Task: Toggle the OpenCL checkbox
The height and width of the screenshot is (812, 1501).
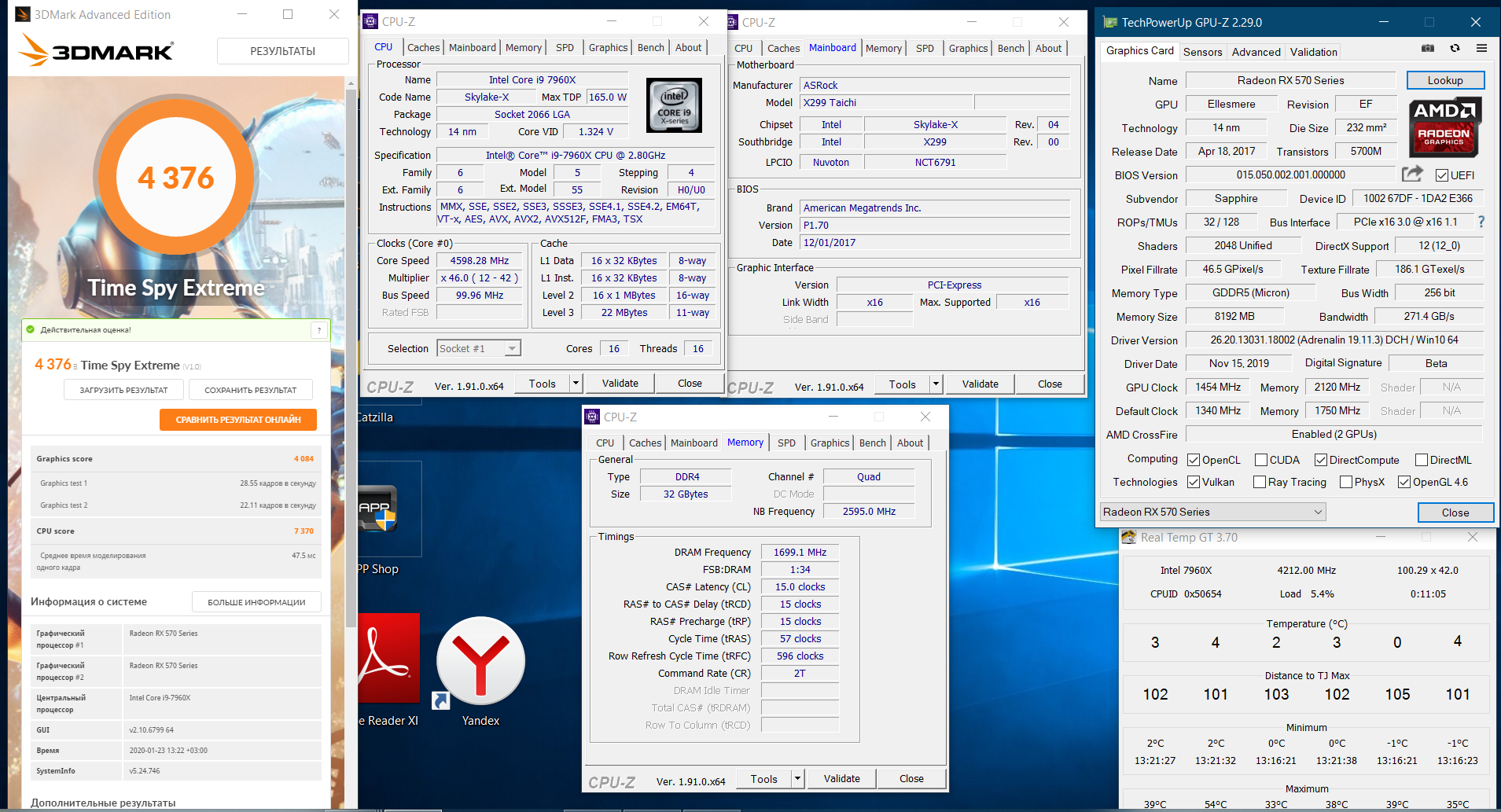Action: (1194, 460)
